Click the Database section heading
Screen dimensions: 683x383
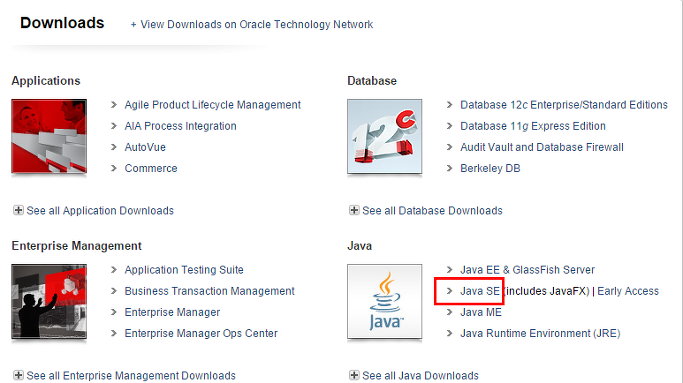click(372, 81)
